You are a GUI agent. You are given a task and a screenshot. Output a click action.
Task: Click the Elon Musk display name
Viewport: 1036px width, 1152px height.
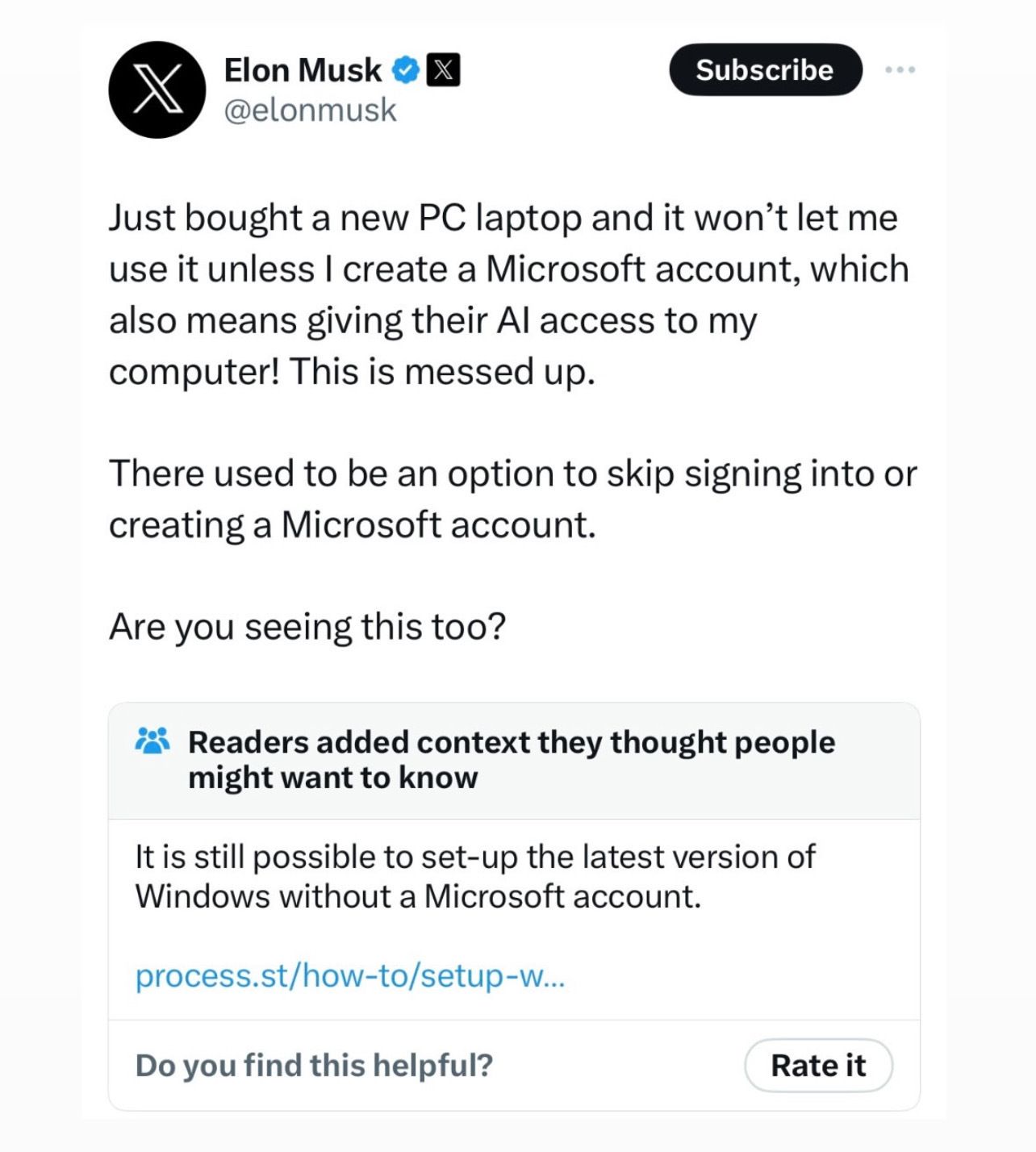[302, 70]
